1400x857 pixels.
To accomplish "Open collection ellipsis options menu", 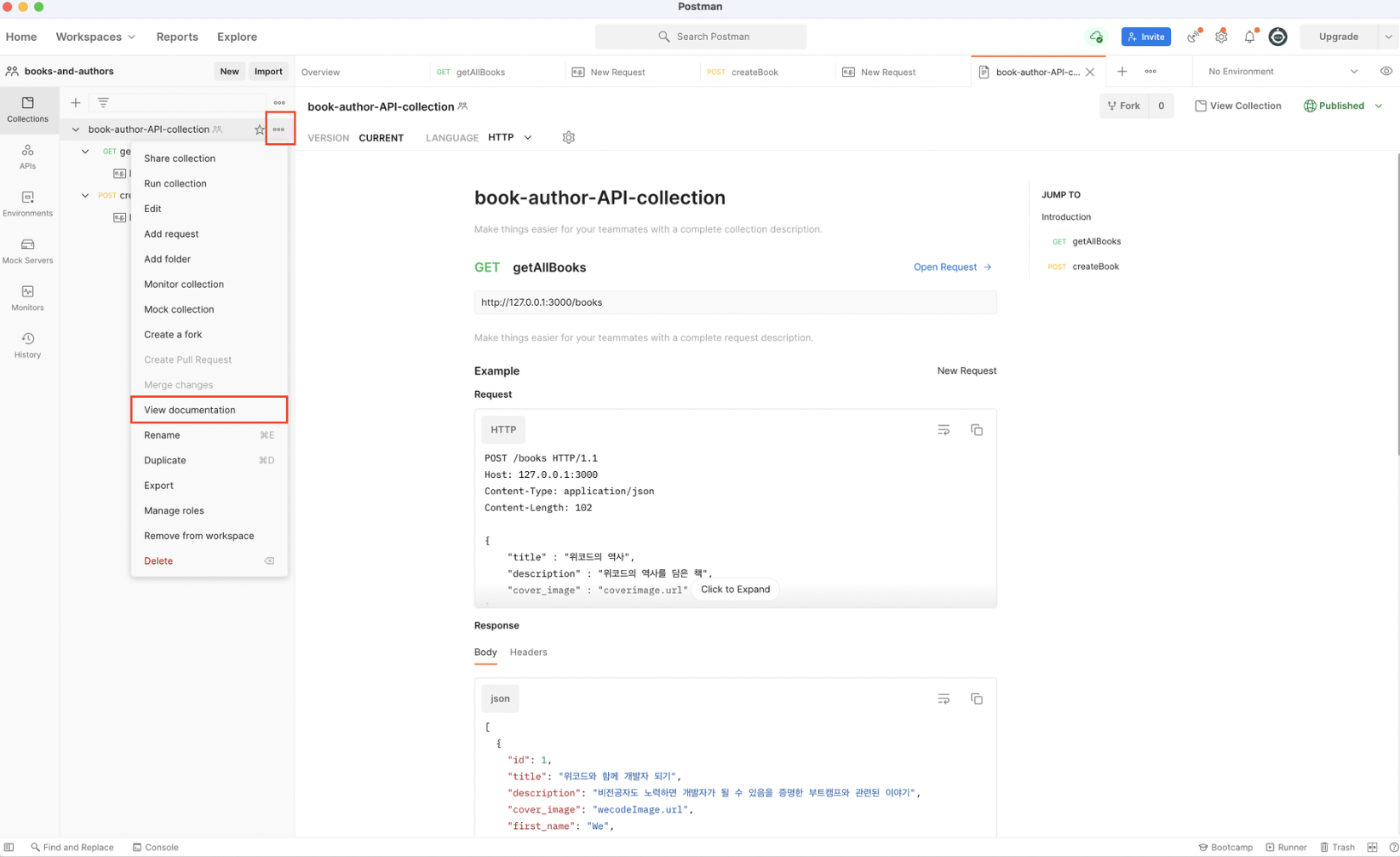I will (x=279, y=129).
